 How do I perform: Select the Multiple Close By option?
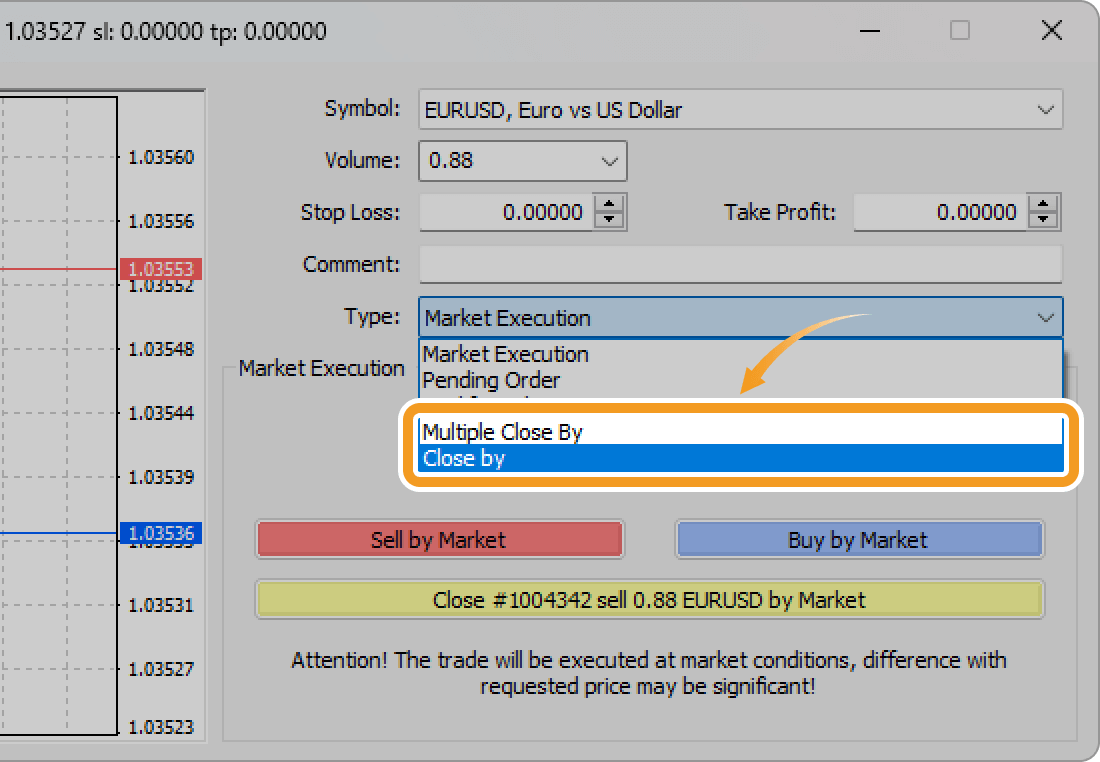(x=503, y=432)
